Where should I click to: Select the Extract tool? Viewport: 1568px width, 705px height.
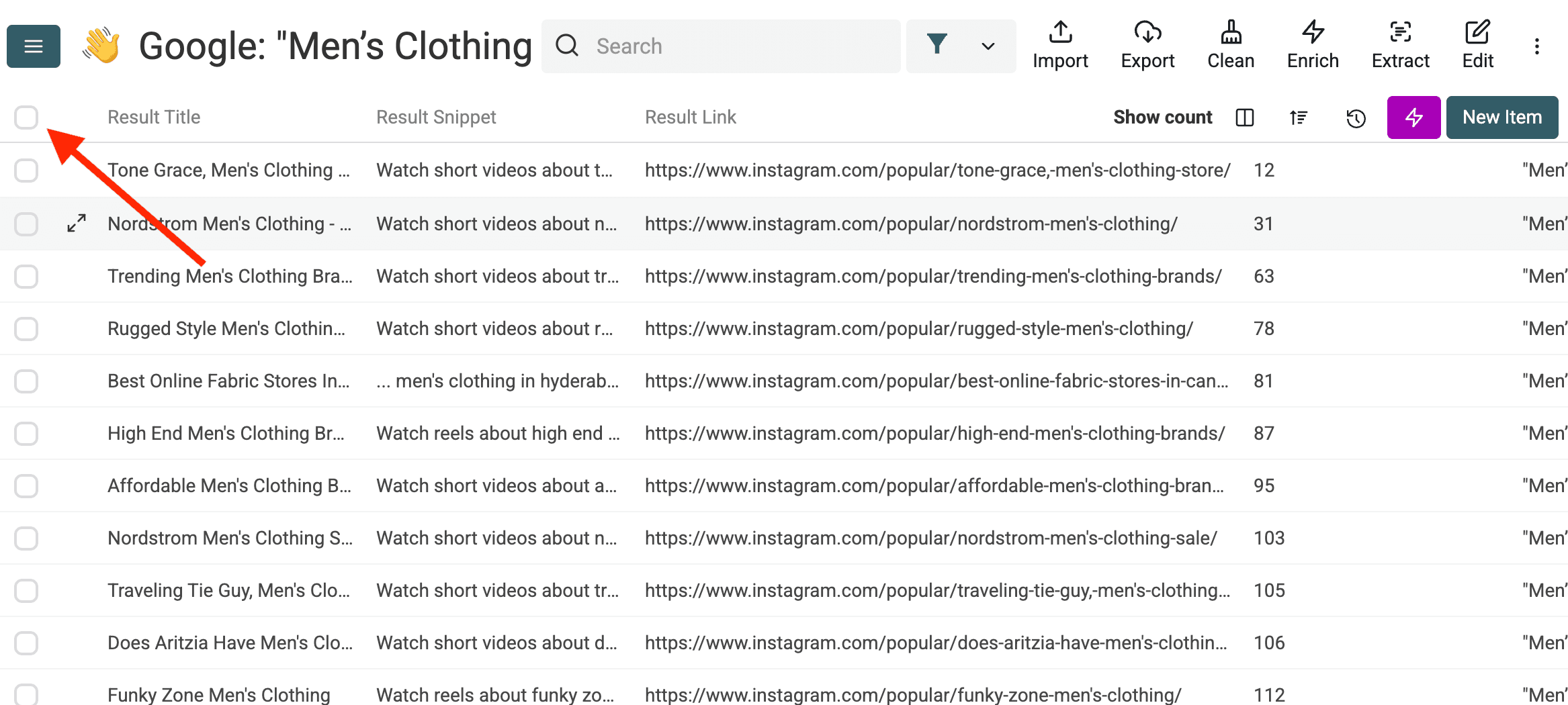pyautogui.click(x=1401, y=44)
